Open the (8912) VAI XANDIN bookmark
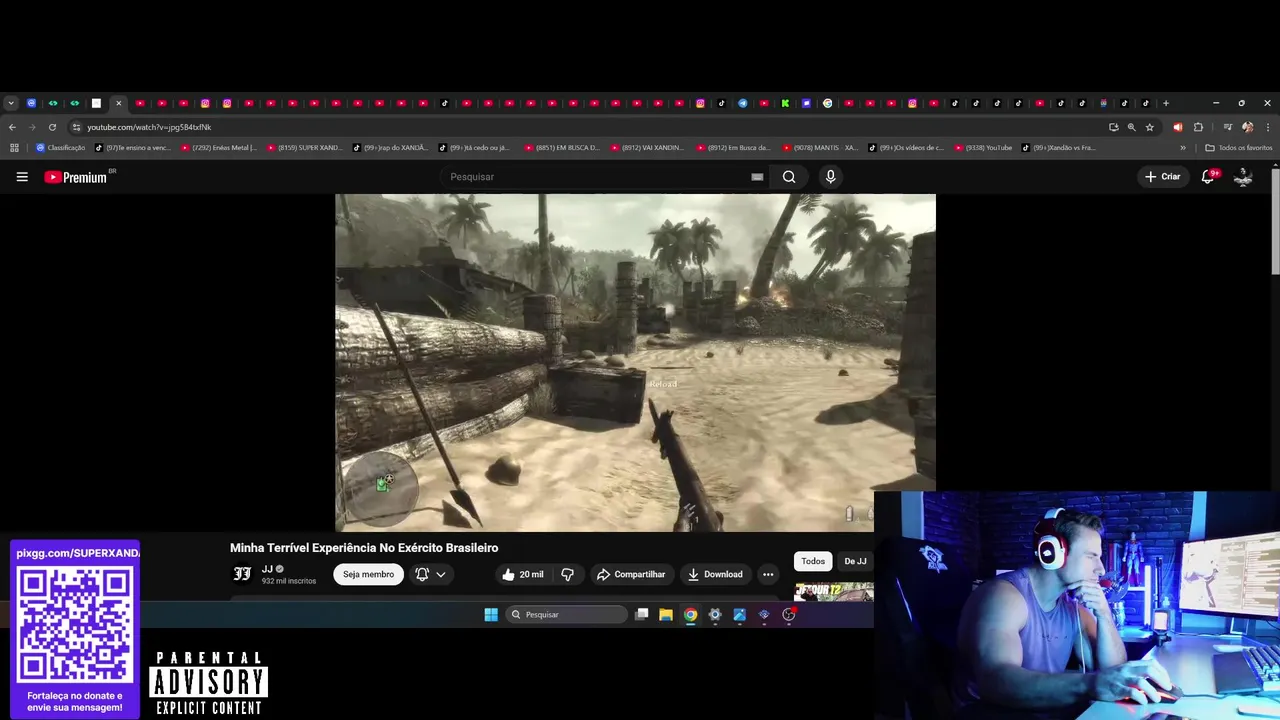The width and height of the screenshot is (1280, 720). point(649,148)
